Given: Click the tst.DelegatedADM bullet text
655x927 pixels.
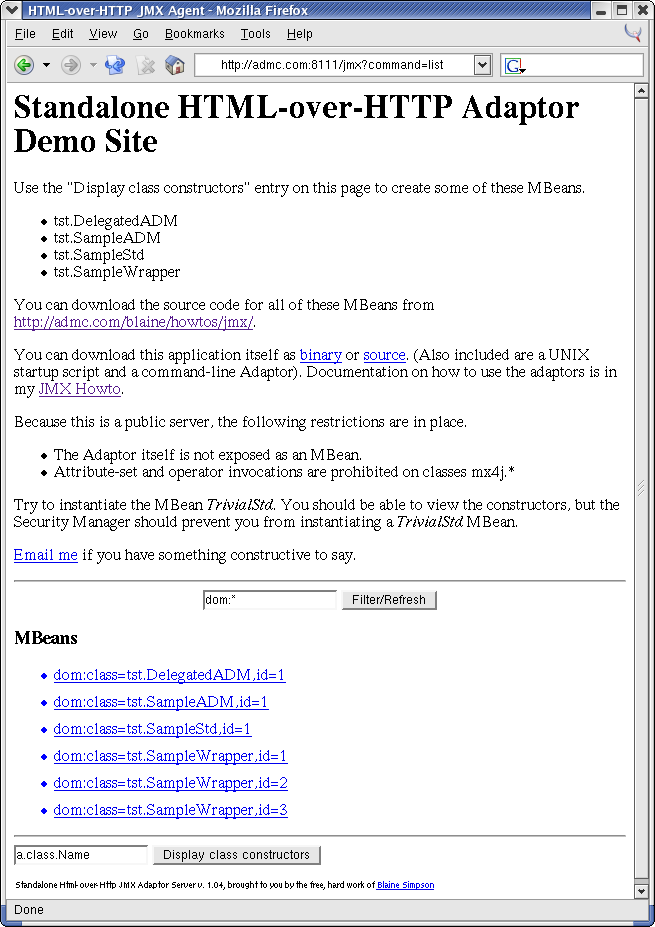Looking at the screenshot, I should (115, 221).
